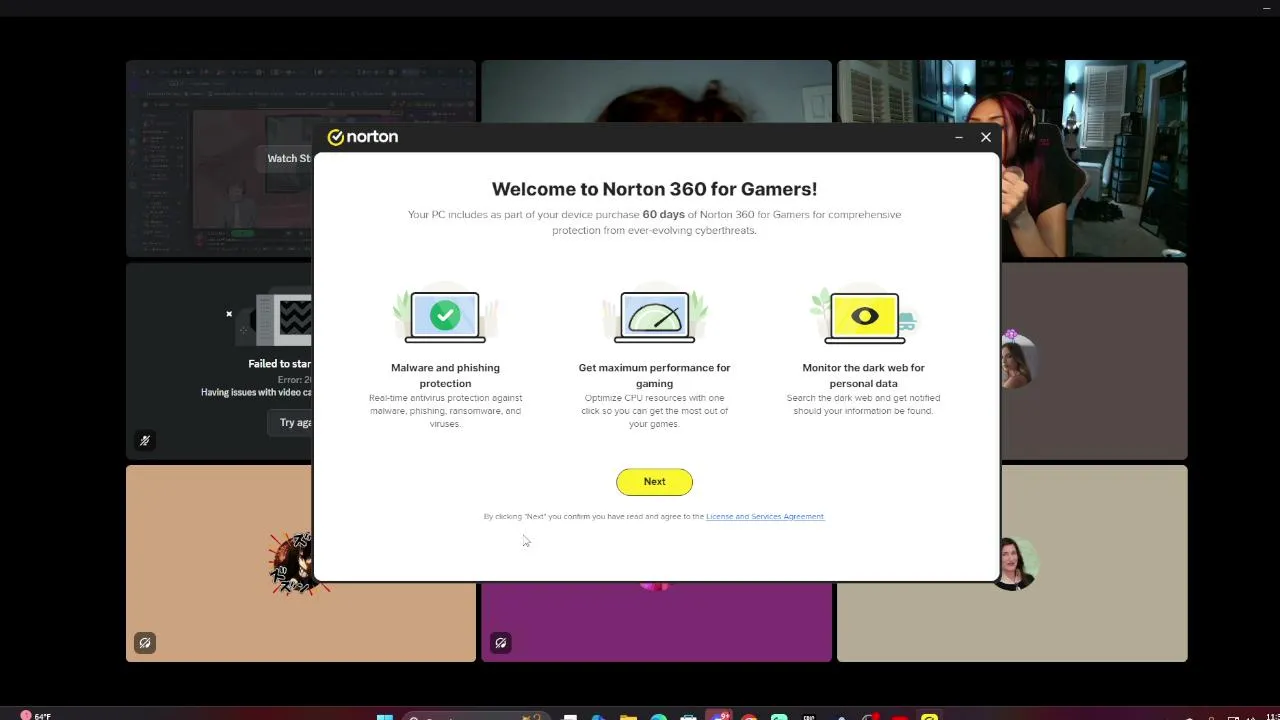The height and width of the screenshot is (720, 1280).
Task: Click the Norton checkmark logo
Action: (x=336, y=137)
